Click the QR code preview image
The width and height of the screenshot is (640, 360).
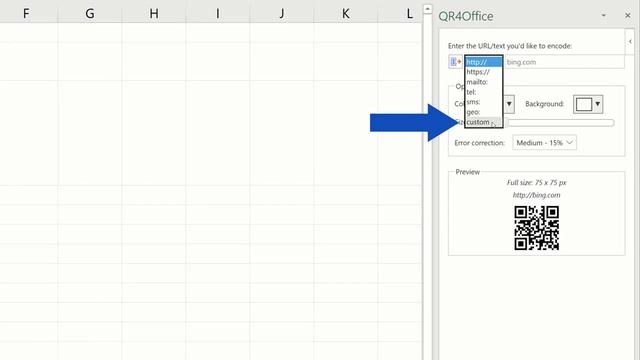(536, 228)
